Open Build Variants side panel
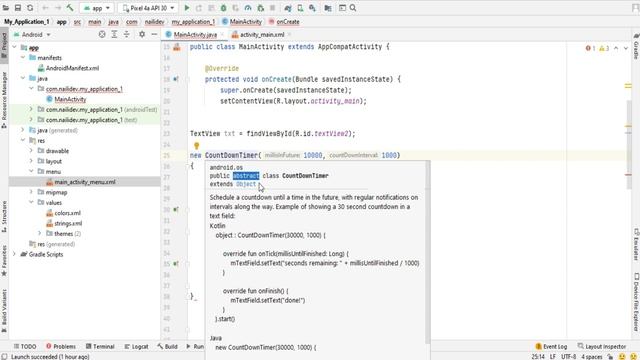The height and width of the screenshot is (360, 640). [x=4, y=311]
